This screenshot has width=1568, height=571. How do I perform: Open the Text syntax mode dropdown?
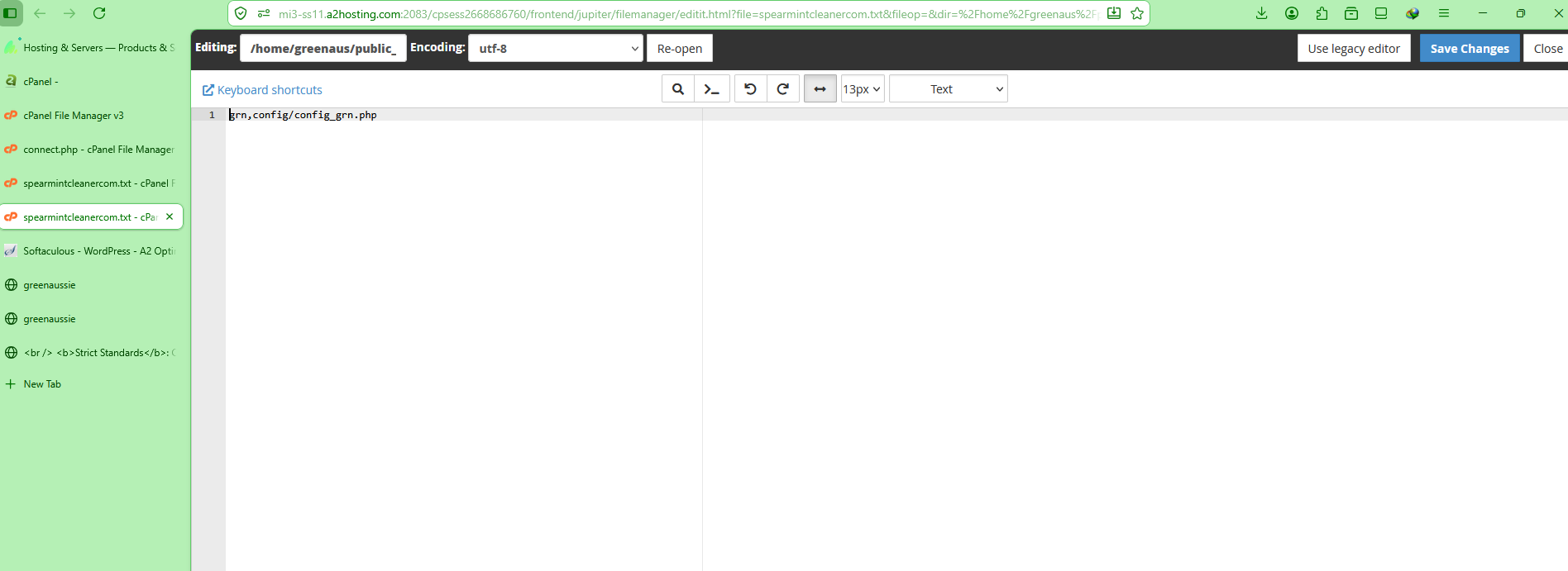(948, 89)
